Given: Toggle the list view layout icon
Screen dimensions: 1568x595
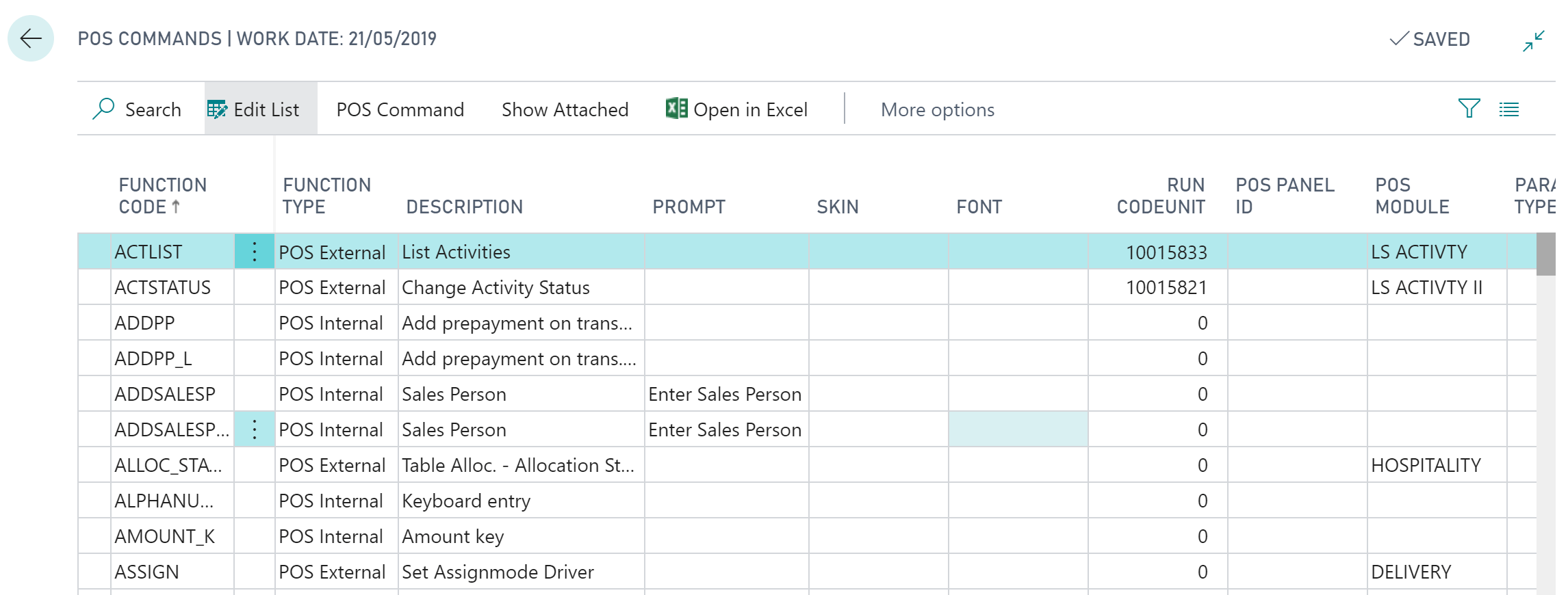Looking at the screenshot, I should (x=1508, y=109).
